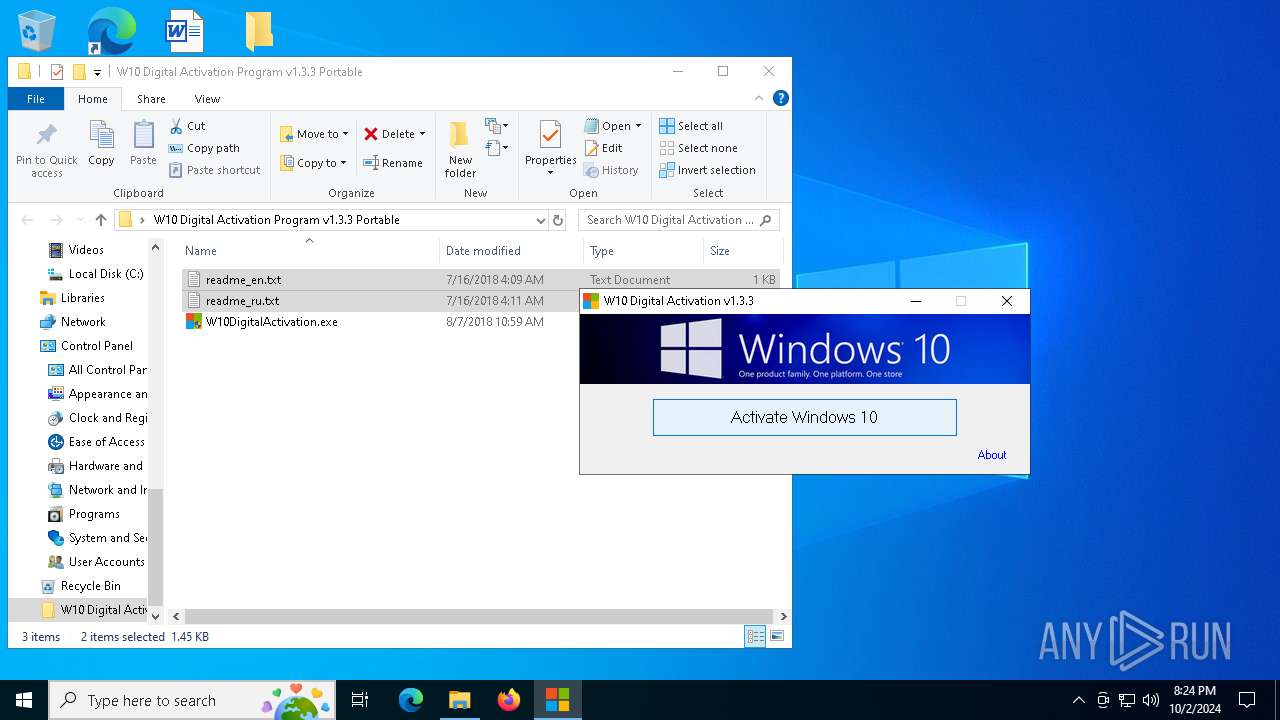Click History in Open group
The image size is (1280, 720).
611,170
